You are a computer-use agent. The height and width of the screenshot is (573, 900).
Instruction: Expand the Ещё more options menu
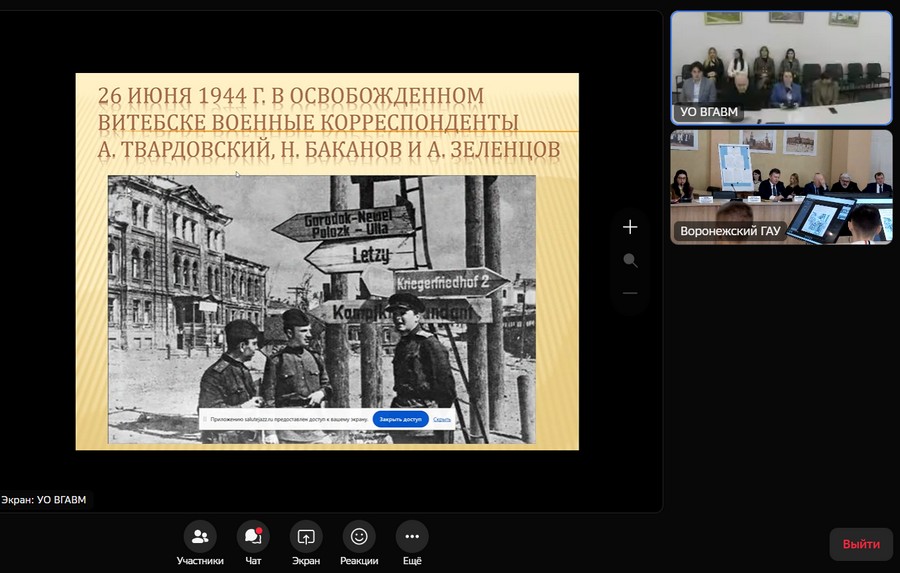(x=412, y=537)
